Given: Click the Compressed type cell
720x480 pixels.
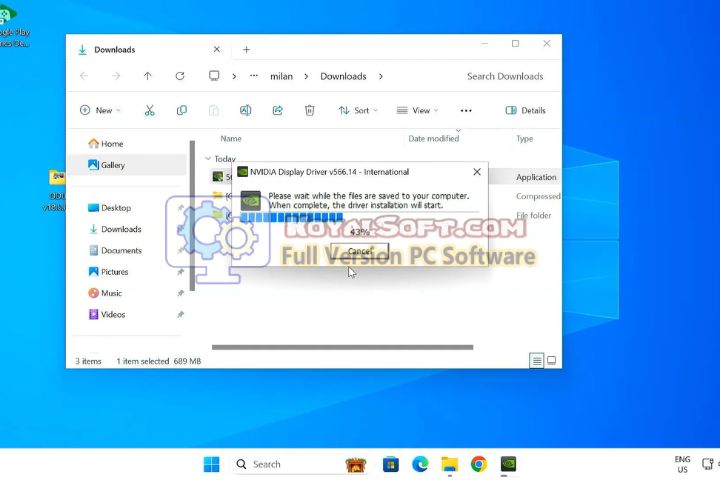Looking at the screenshot, I should point(538,196).
